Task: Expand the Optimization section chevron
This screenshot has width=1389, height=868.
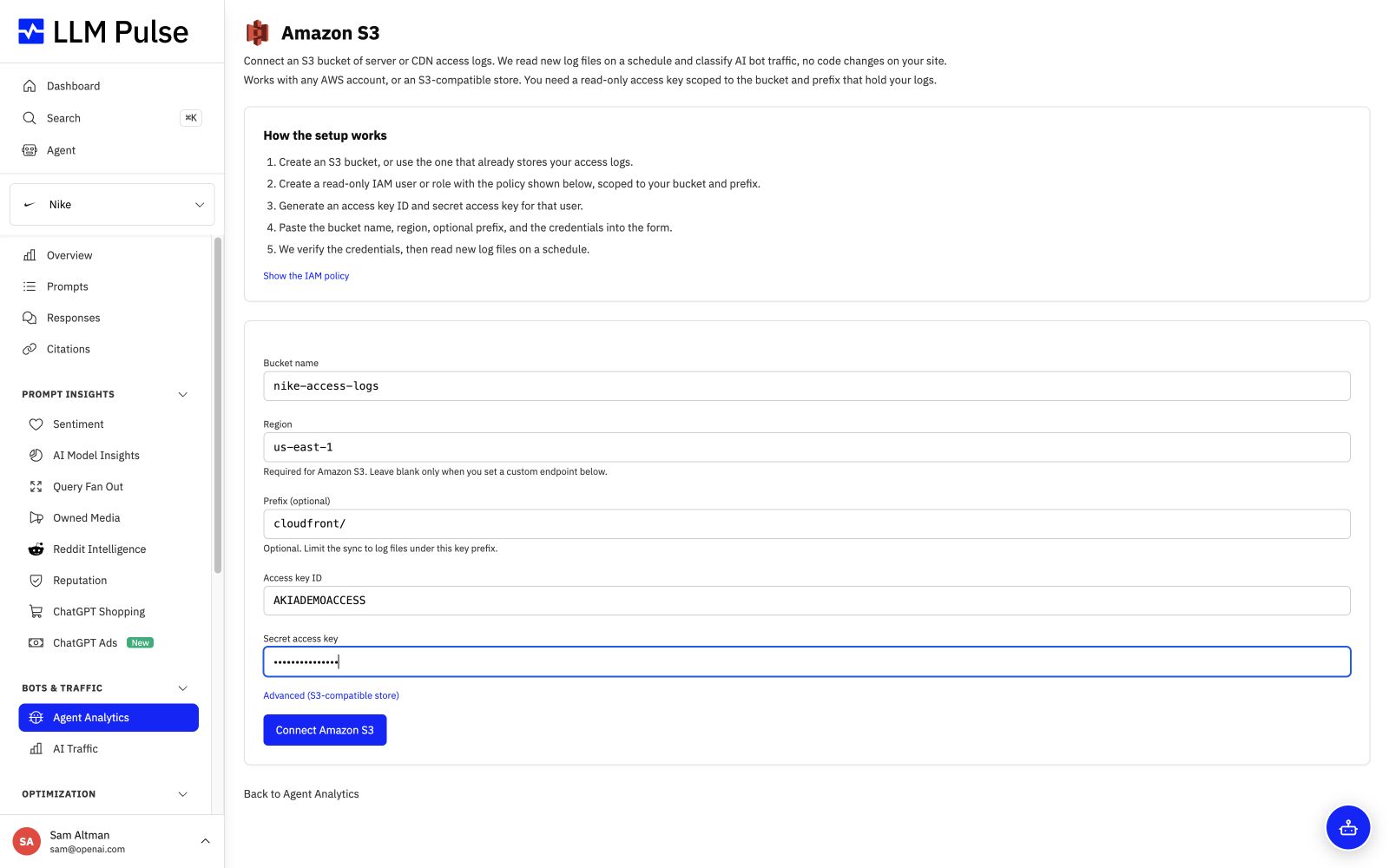Action: coord(183,794)
